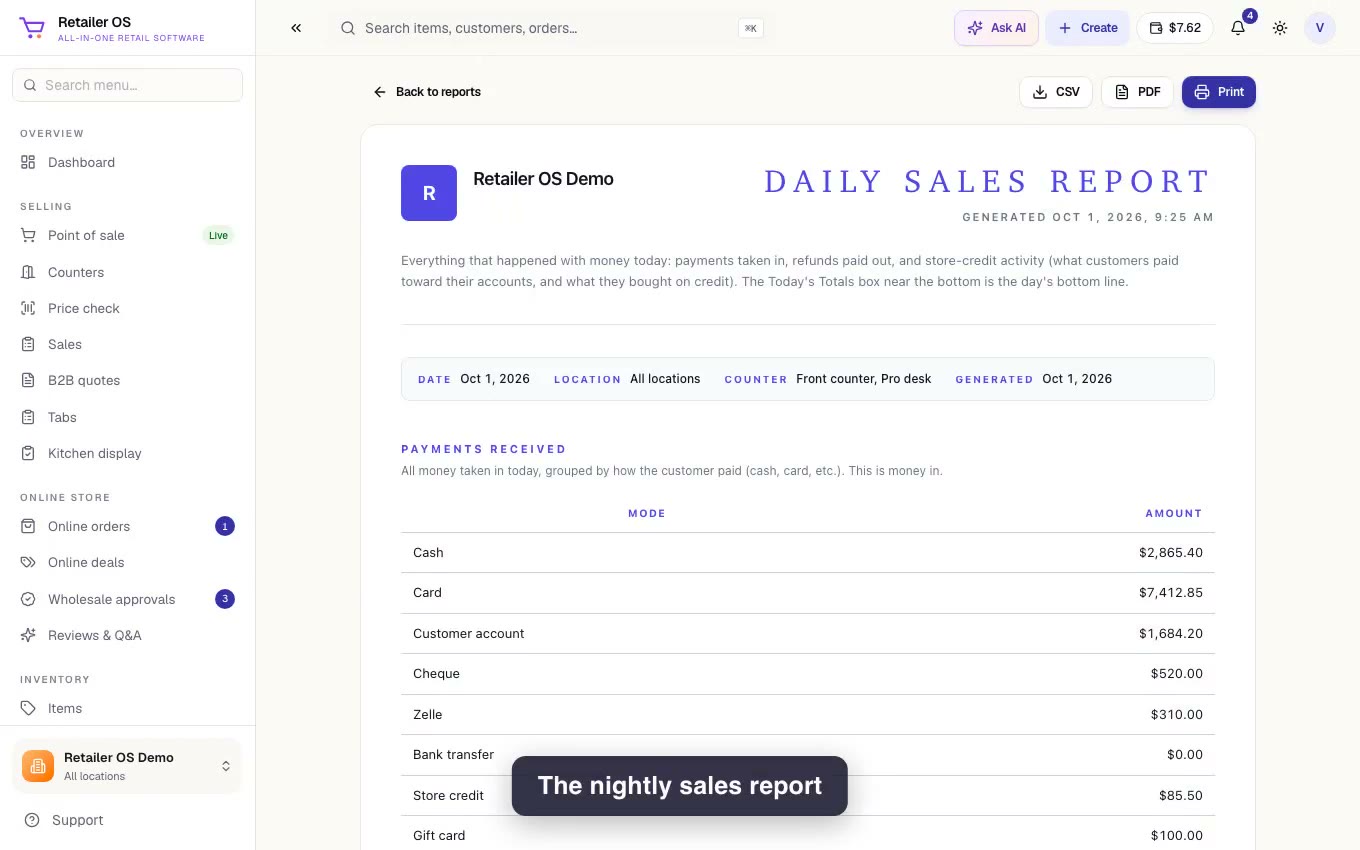
Task: Open Online deals
Action: (x=127, y=562)
